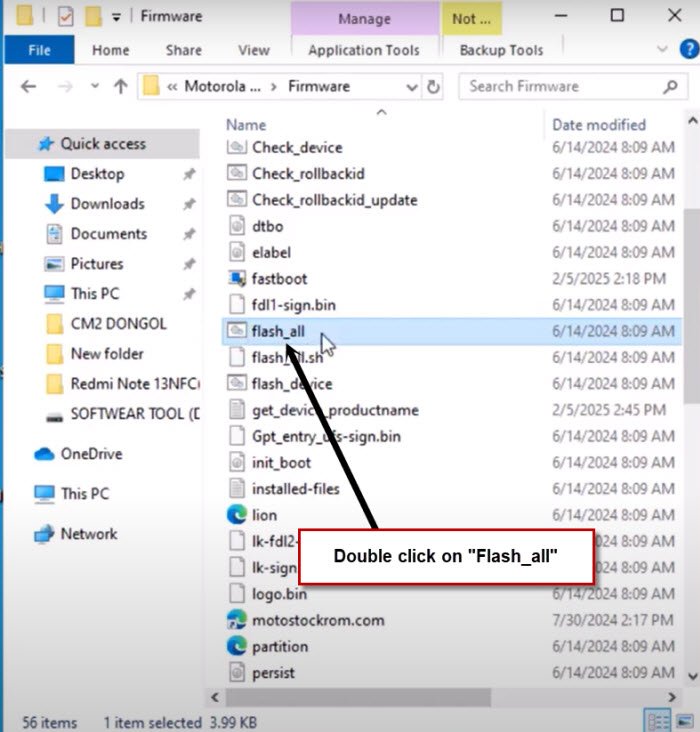Select the lion Edge file icon
Viewport: 700px width, 732px height.
237,514
